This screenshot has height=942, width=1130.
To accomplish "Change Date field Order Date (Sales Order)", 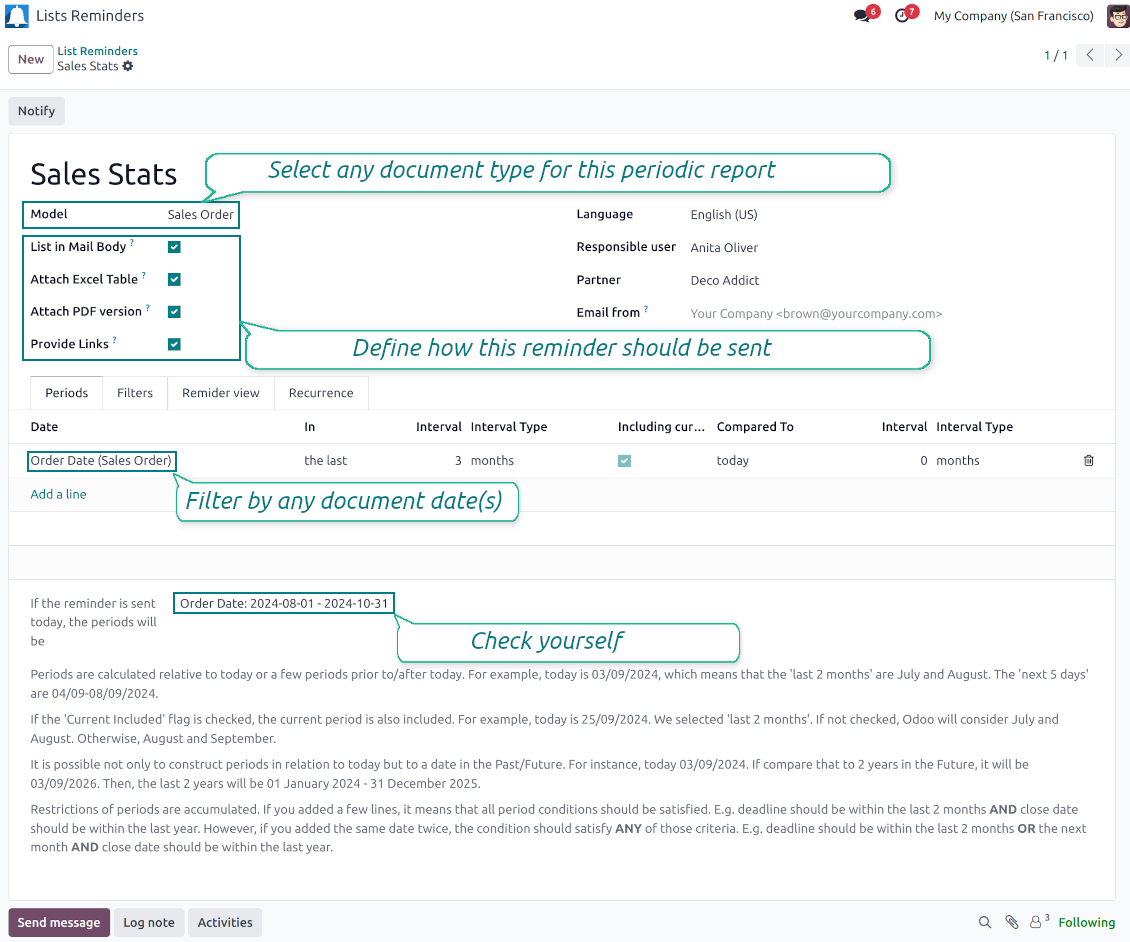I will pyautogui.click(x=101, y=461).
